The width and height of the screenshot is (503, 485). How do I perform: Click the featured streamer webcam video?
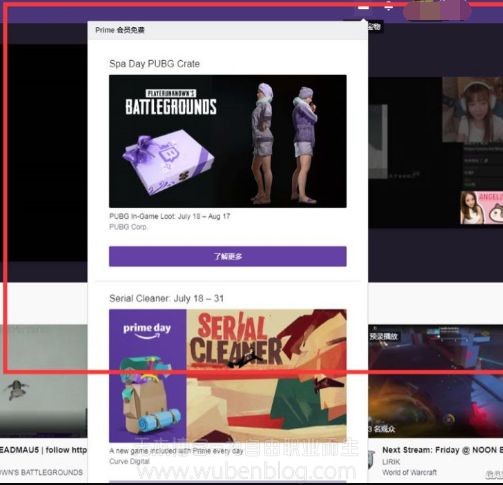[x=472, y=110]
